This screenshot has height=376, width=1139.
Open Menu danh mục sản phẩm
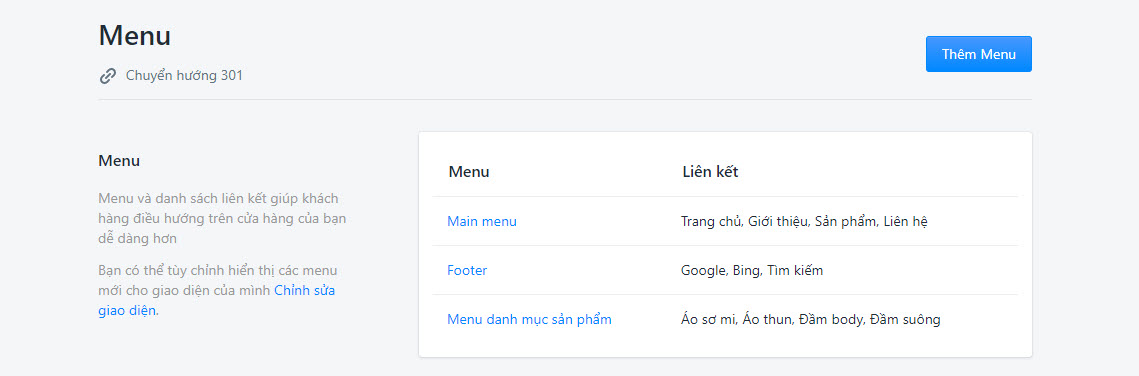click(x=529, y=319)
